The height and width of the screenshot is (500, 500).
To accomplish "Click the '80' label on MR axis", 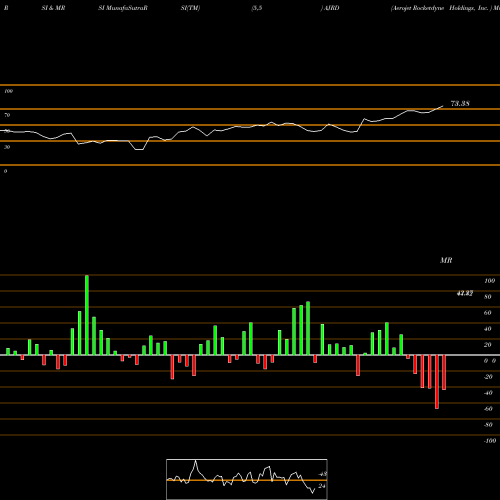I will click(488, 297).
